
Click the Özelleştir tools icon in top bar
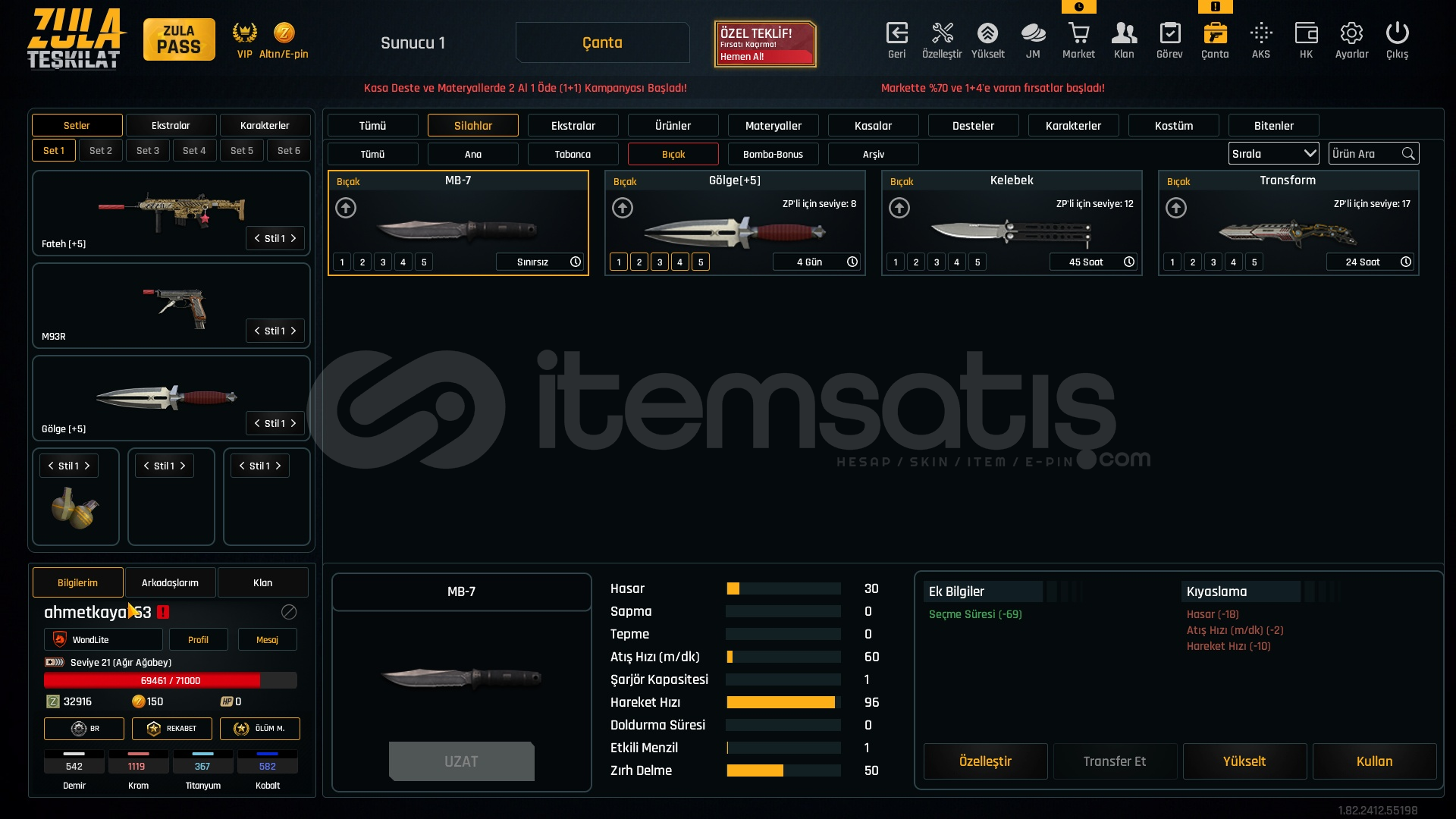tap(942, 33)
